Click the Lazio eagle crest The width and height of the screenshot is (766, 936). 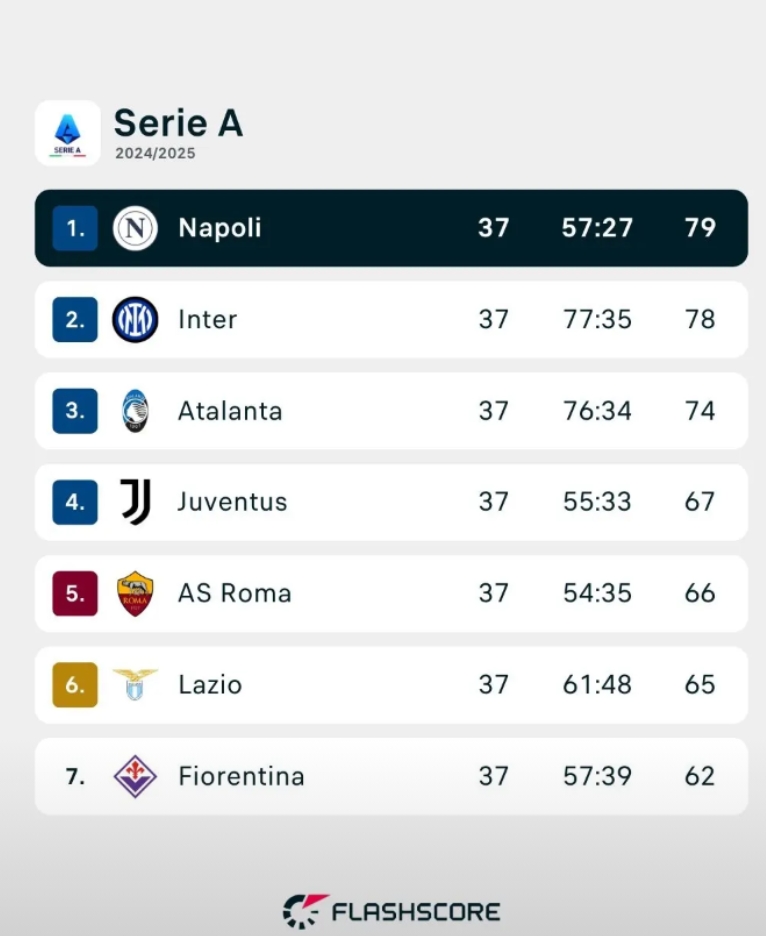(x=135, y=684)
